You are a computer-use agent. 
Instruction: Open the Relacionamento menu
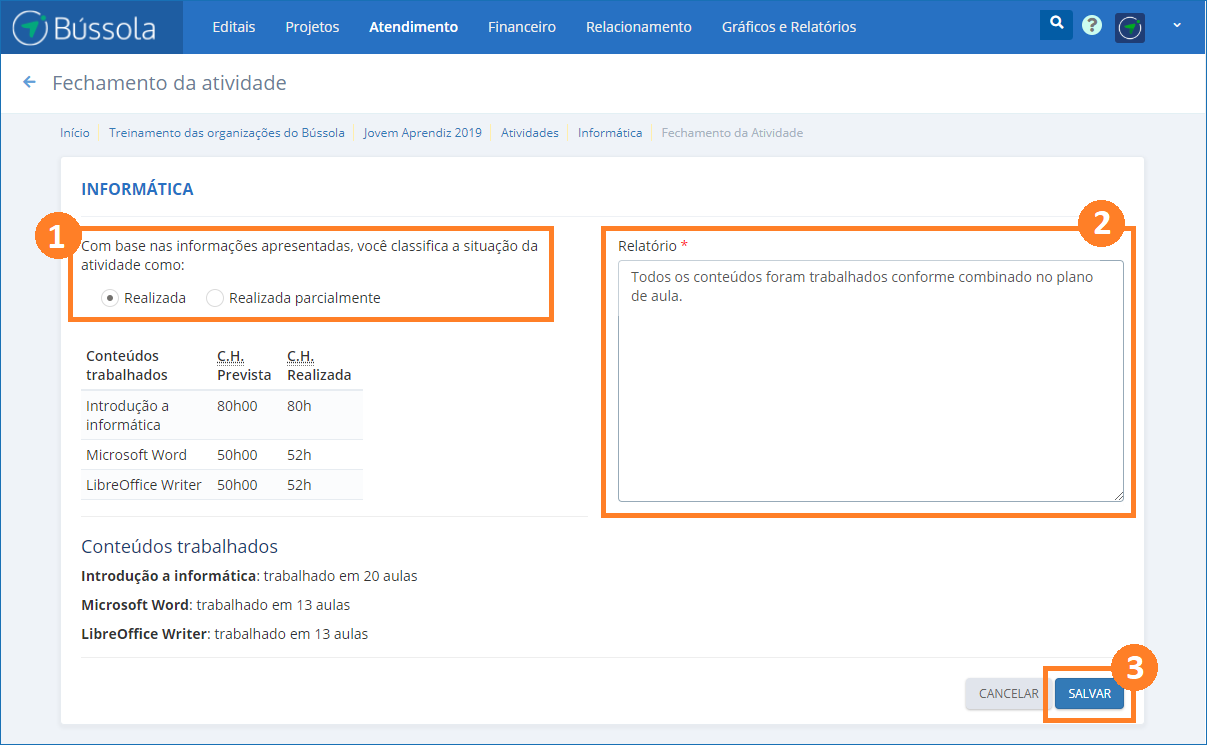[639, 27]
